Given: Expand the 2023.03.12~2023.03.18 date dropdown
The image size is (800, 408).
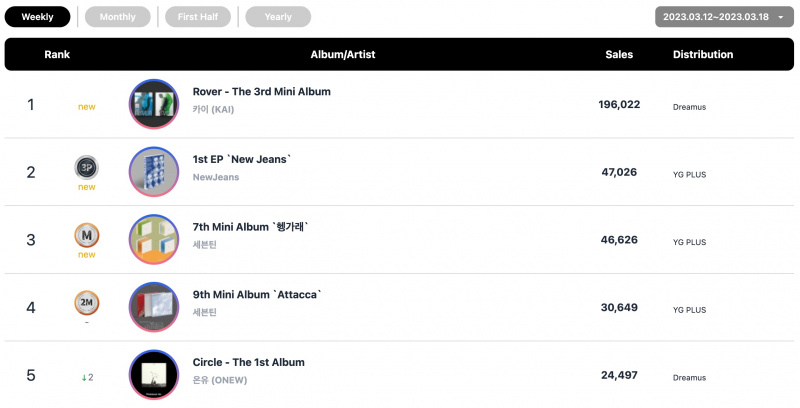Looking at the screenshot, I should 724,17.
